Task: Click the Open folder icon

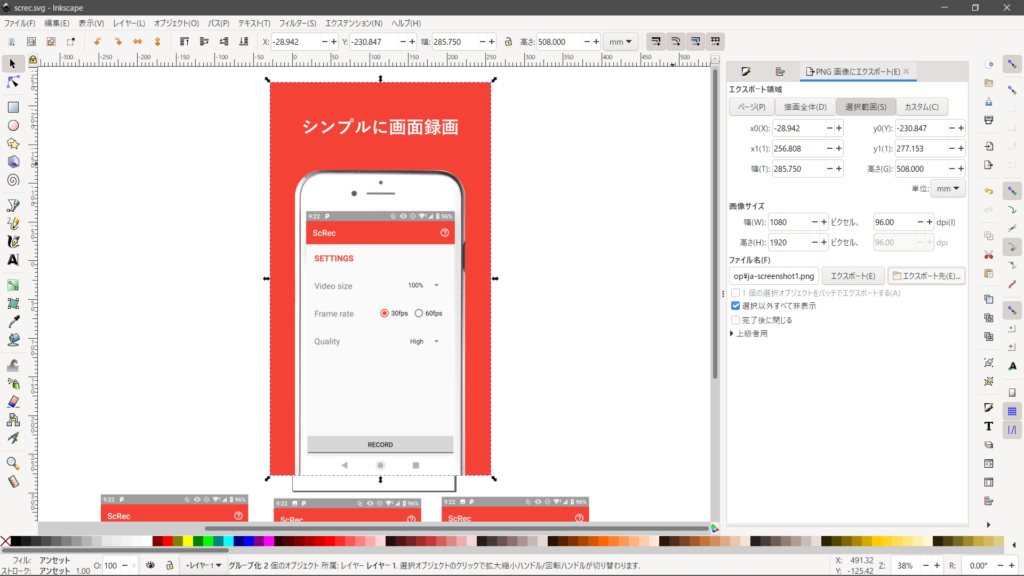Action: pos(989,84)
